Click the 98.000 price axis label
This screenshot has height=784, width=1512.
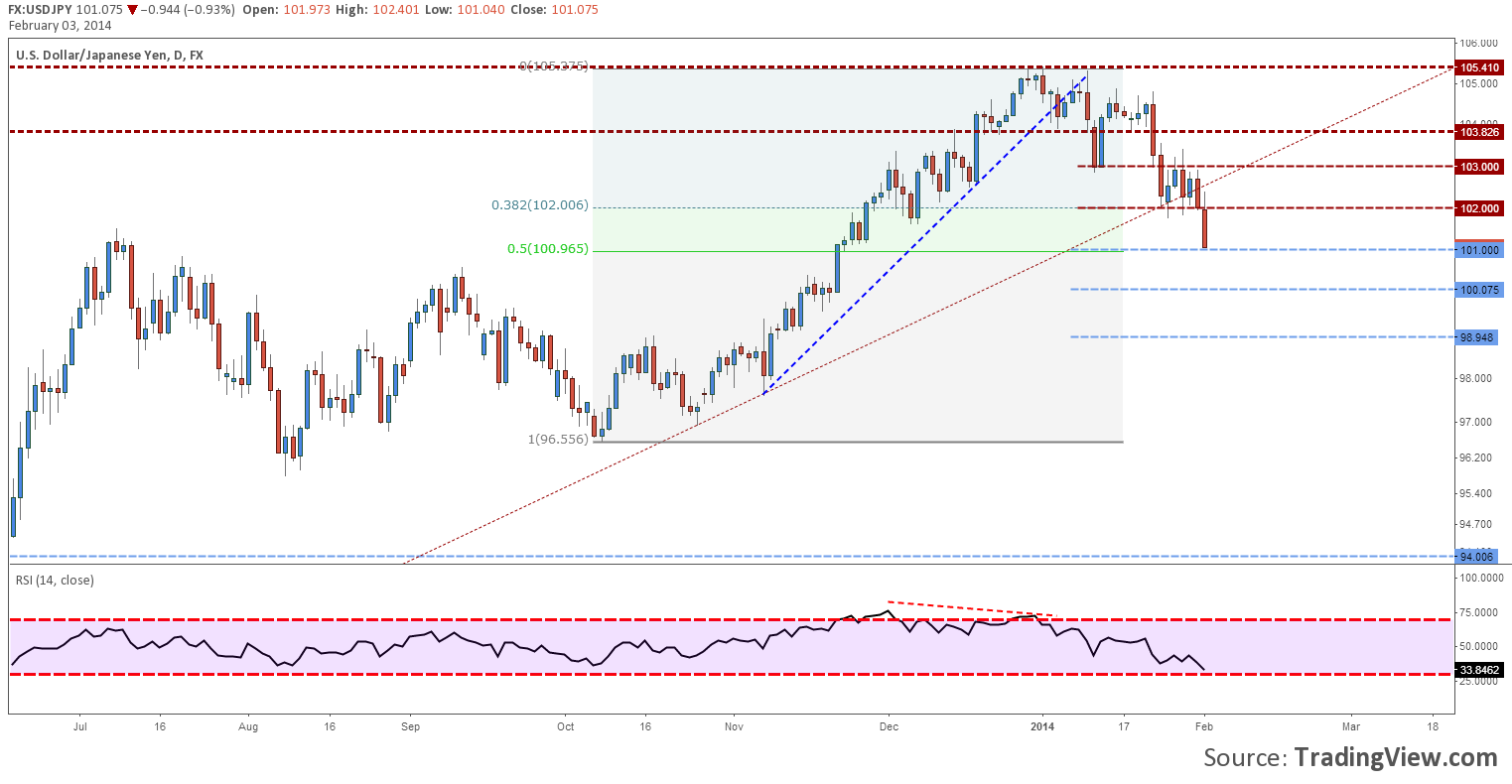[1476, 379]
